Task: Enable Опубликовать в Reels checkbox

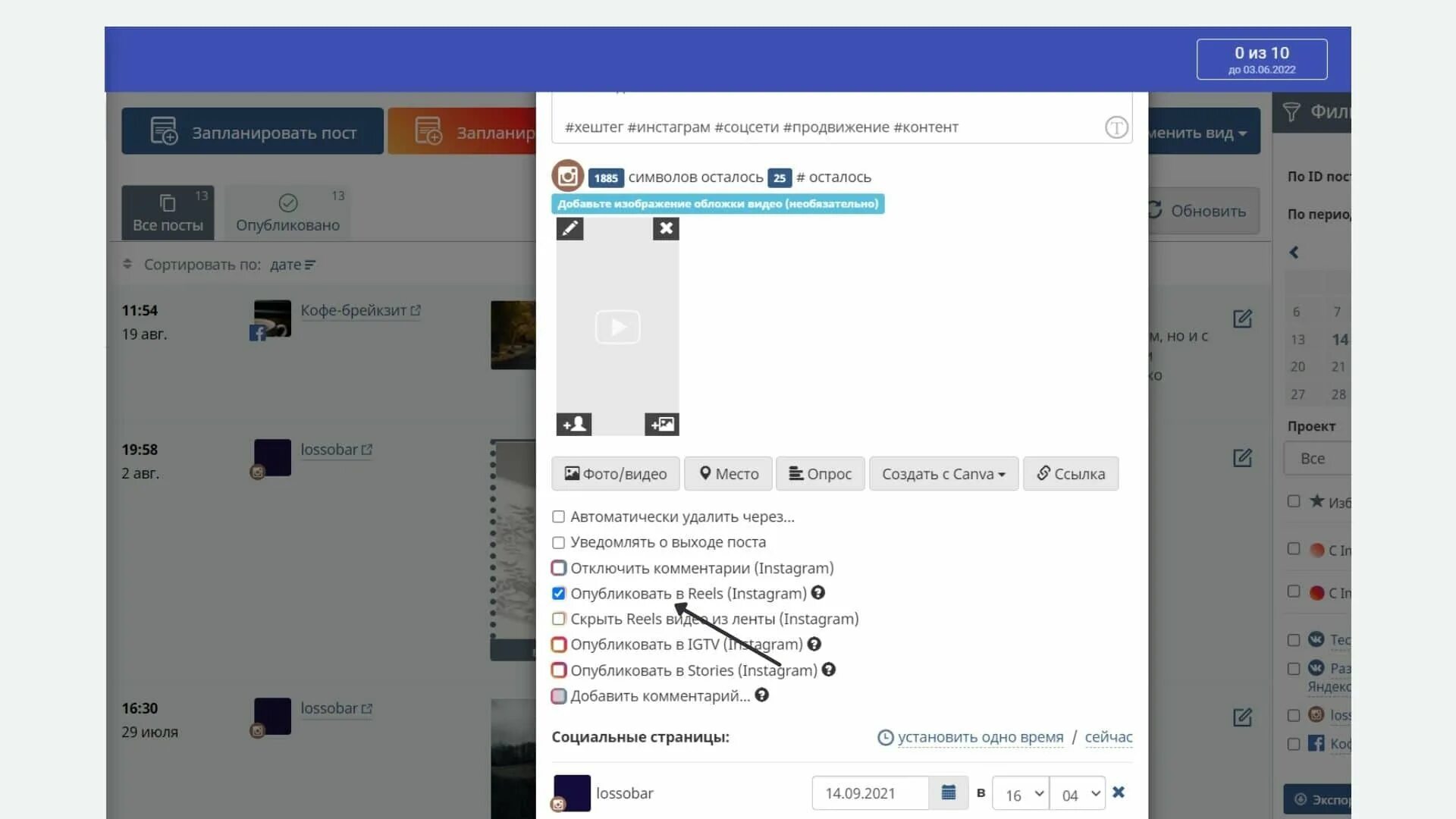Action: (x=558, y=593)
